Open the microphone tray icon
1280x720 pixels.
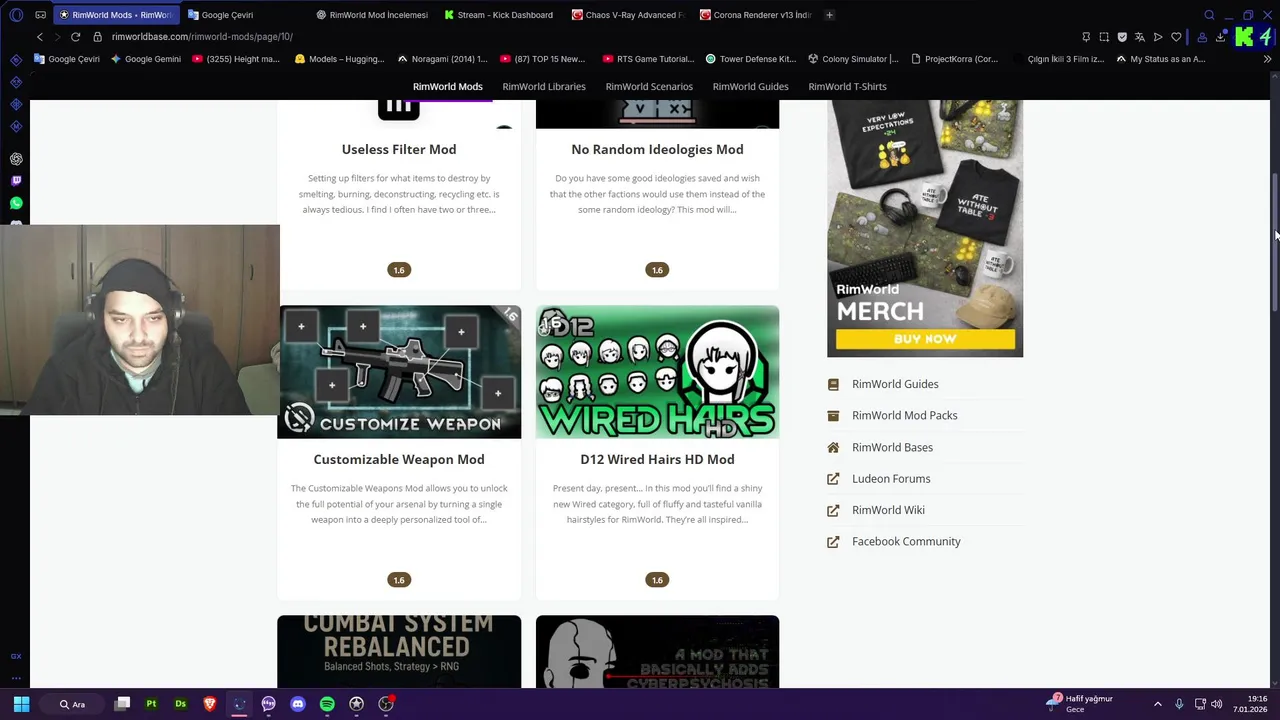point(1179,704)
